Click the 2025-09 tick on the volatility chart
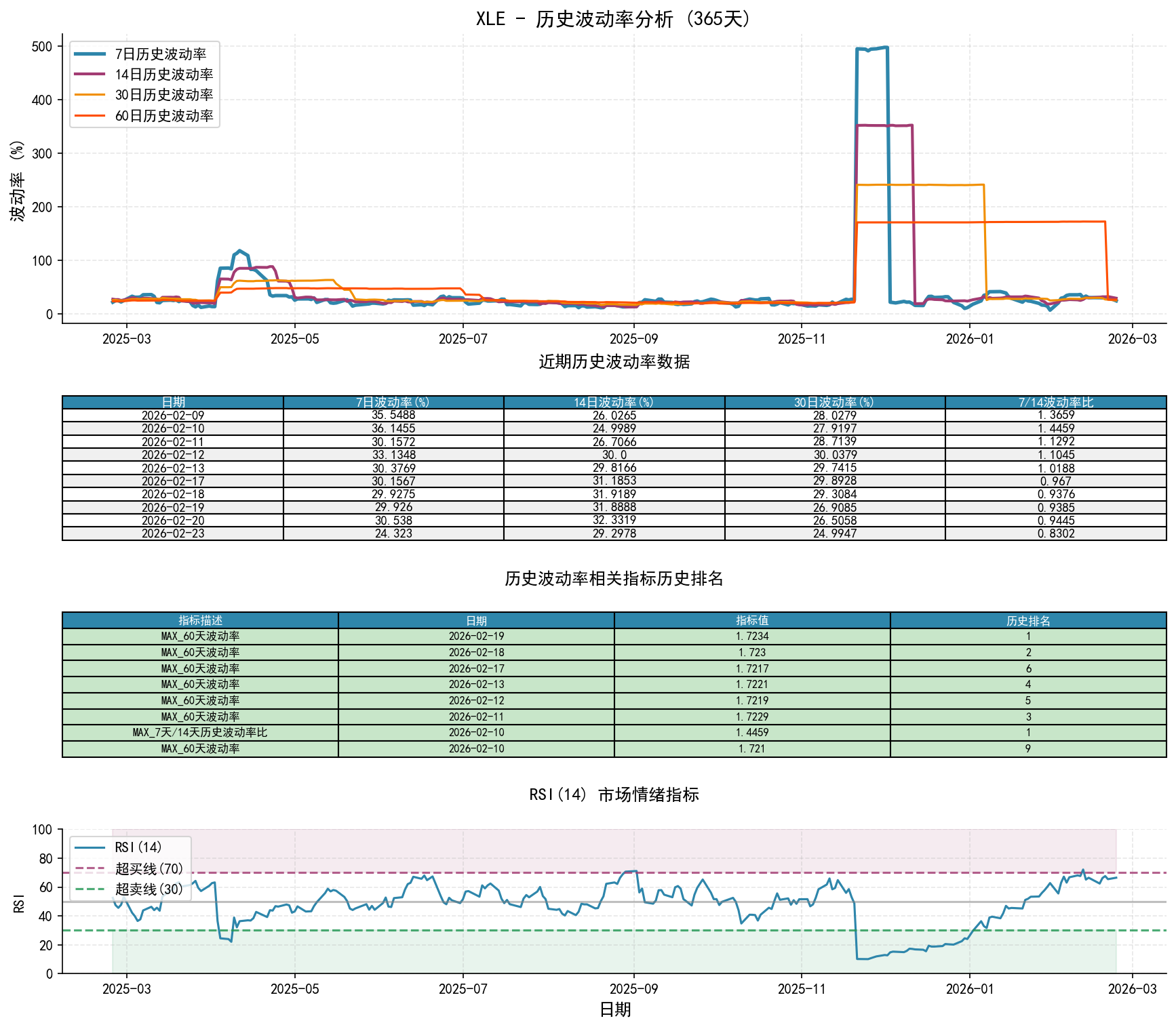 633,339
